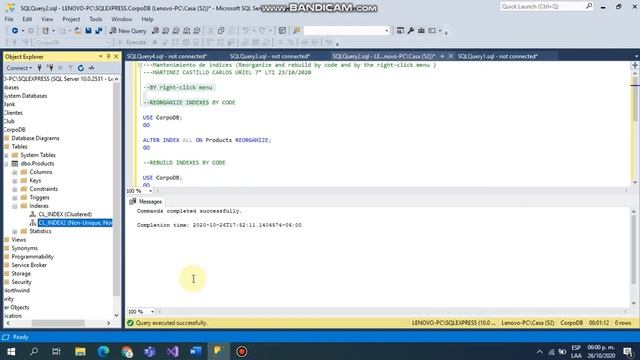Viewport: 640px width, 360px height.
Task: Open the Help menu
Action: point(147,19)
